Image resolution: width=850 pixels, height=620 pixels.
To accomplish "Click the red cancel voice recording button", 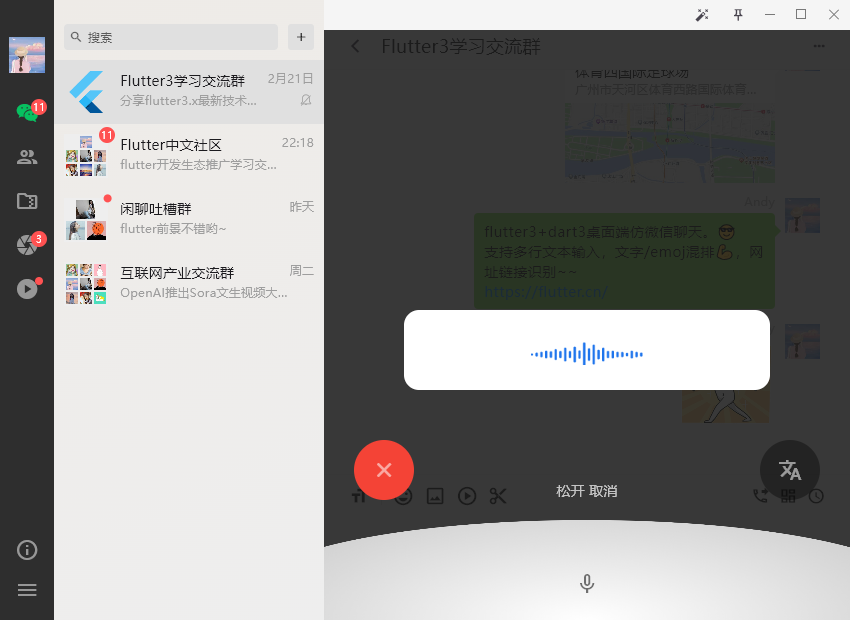I will pyautogui.click(x=384, y=470).
